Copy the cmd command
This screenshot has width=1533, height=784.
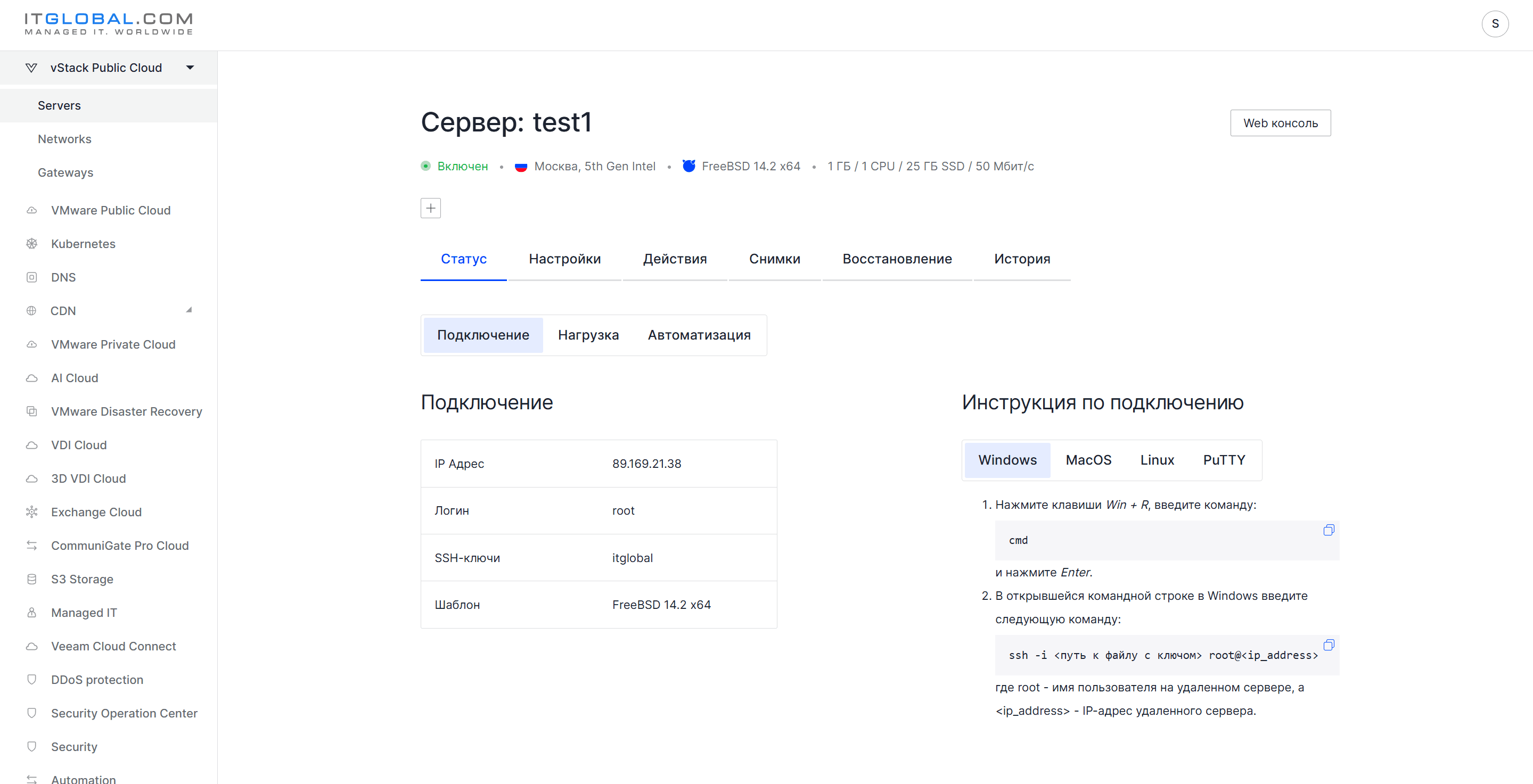point(1329,530)
